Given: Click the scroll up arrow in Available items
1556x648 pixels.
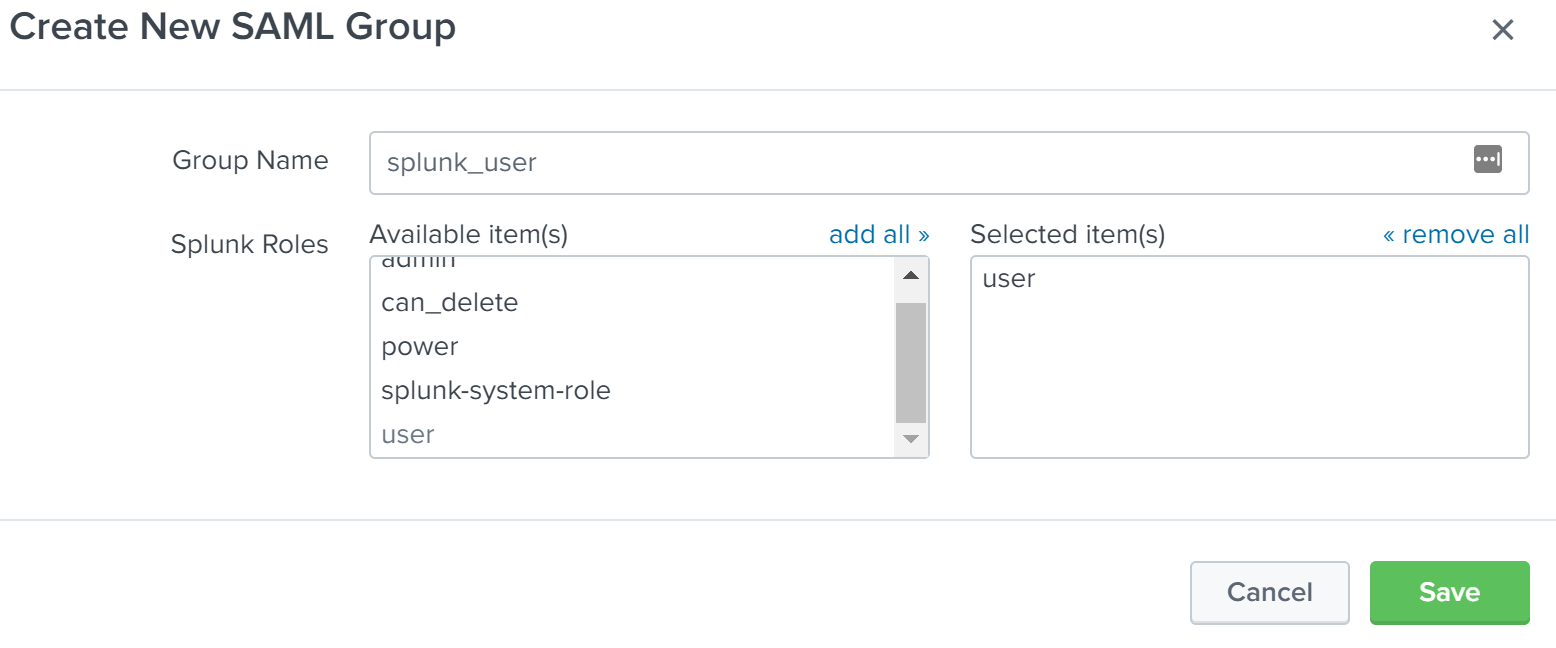Looking at the screenshot, I should [x=910, y=275].
